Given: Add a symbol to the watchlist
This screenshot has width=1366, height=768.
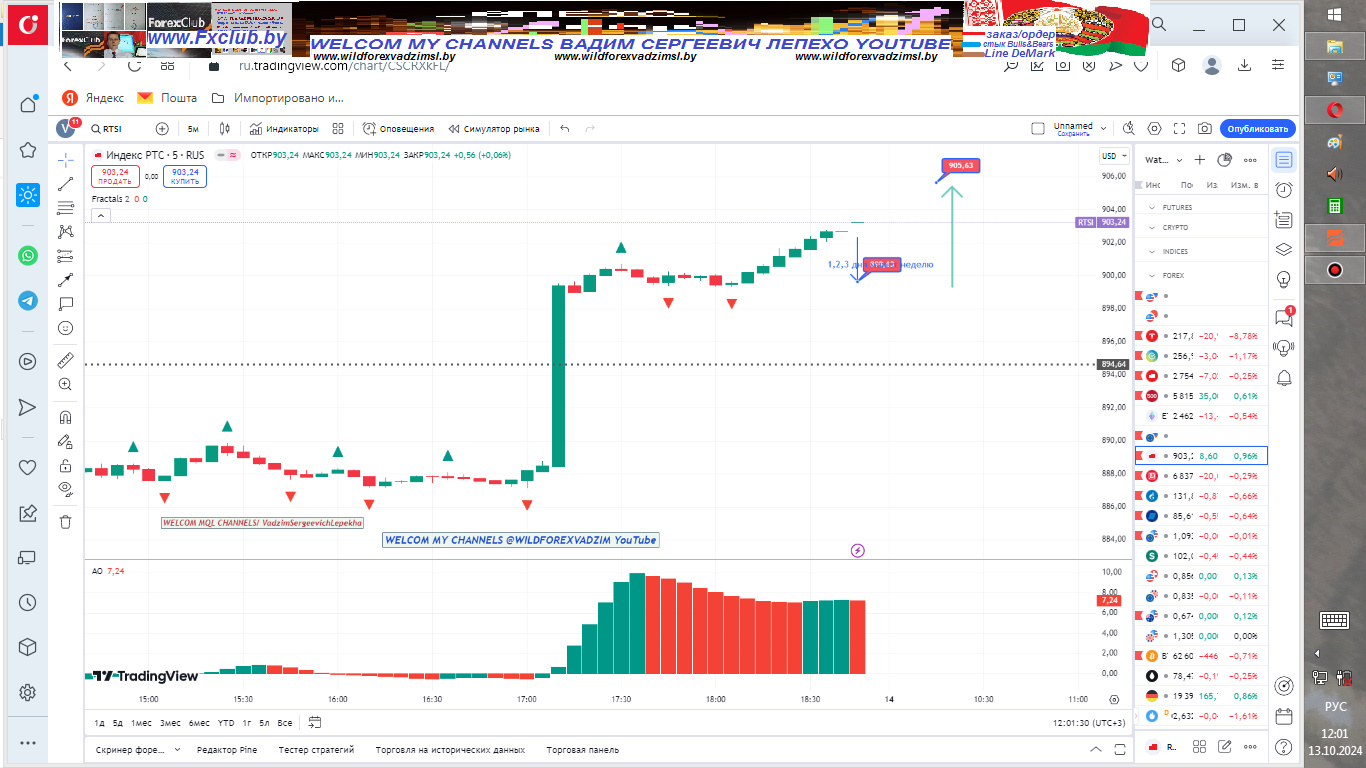Looking at the screenshot, I should [1200, 160].
